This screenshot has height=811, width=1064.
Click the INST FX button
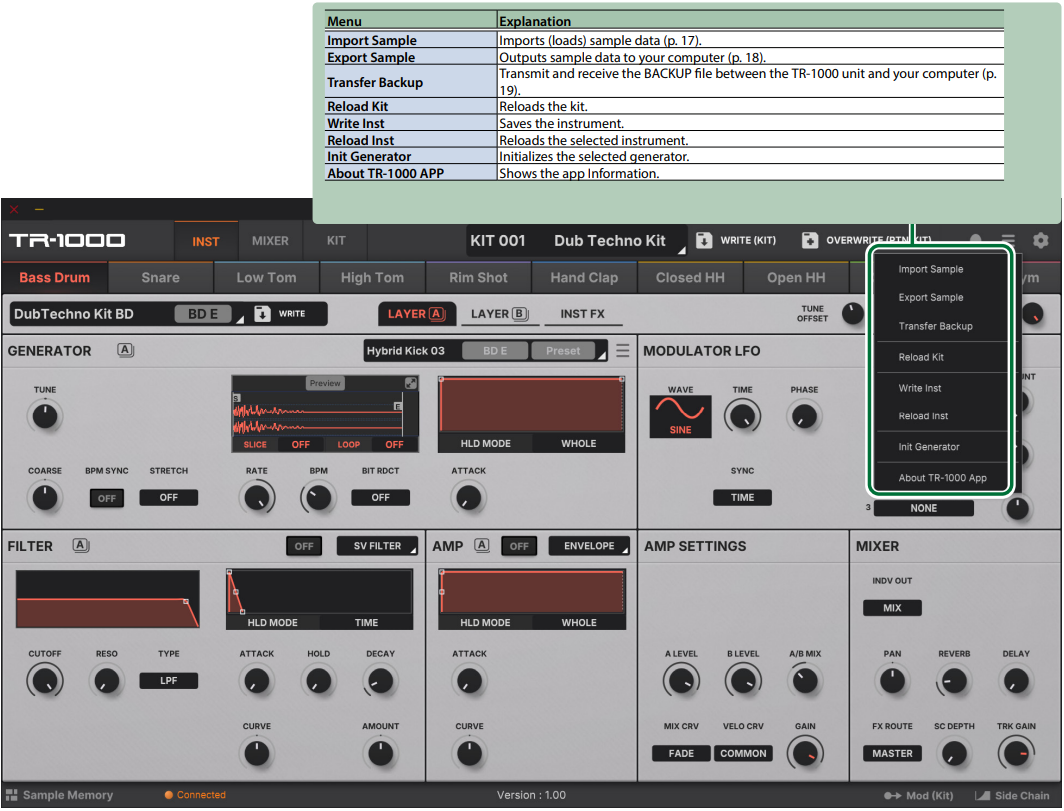click(582, 314)
